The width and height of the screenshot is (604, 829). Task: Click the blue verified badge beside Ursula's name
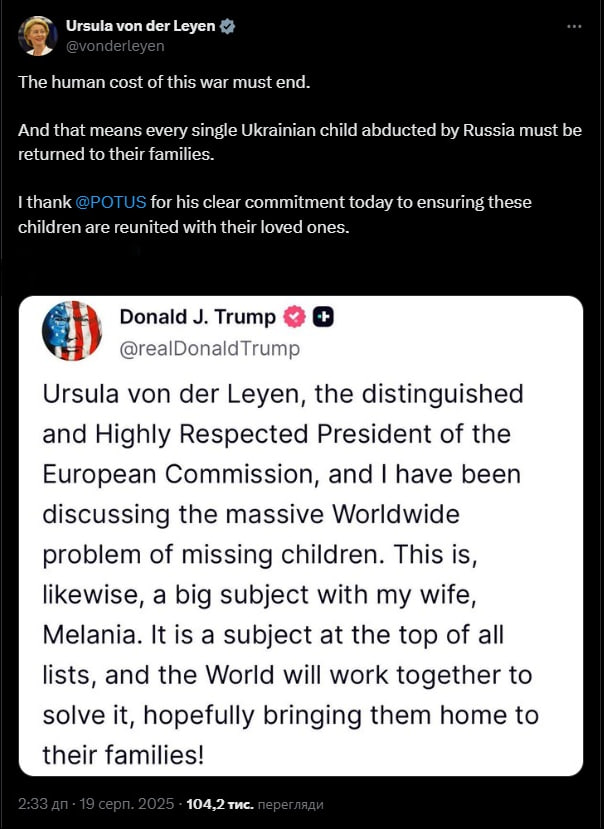pyautogui.click(x=228, y=27)
